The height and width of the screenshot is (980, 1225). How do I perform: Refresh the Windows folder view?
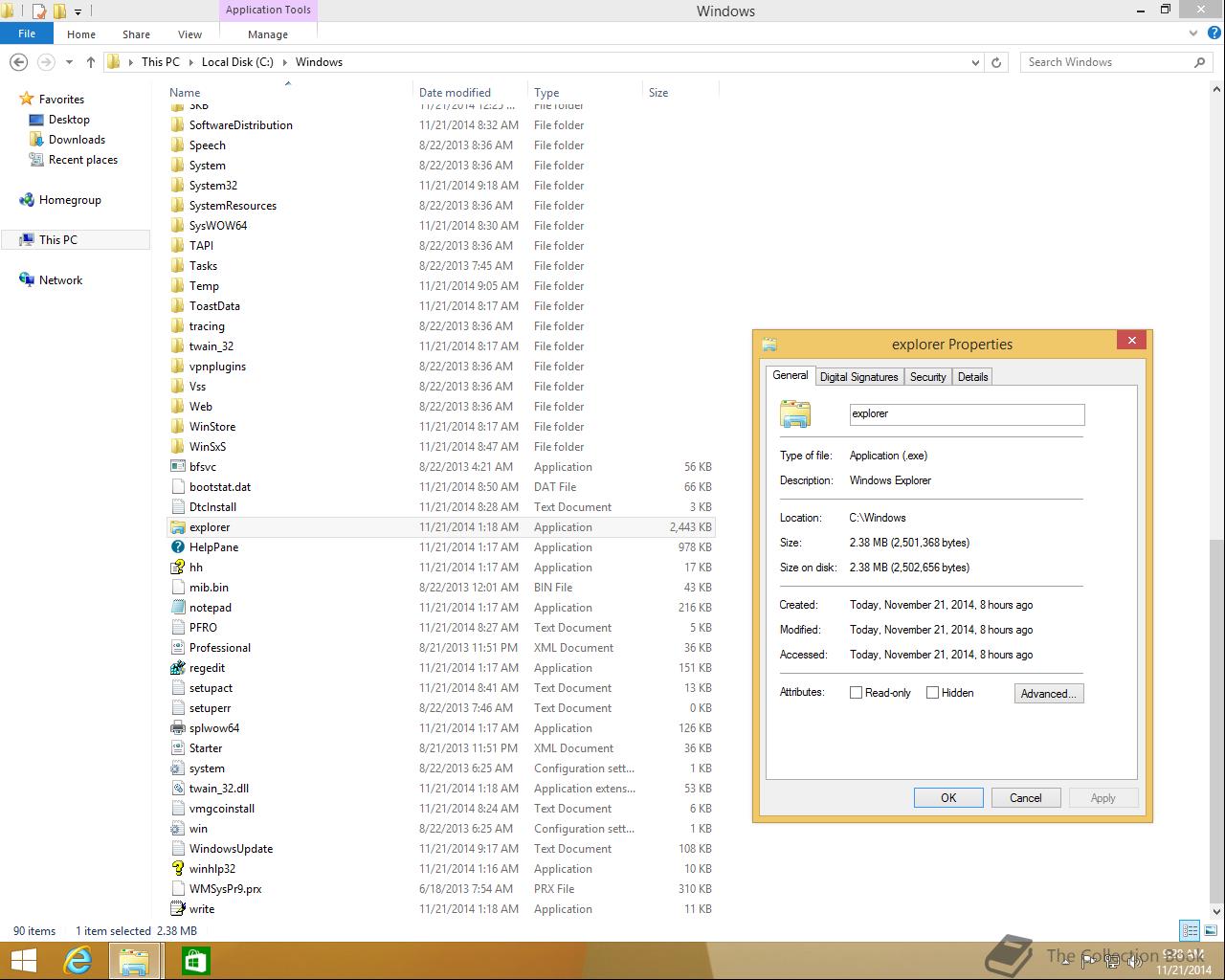pyautogui.click(x=996, y=62)
